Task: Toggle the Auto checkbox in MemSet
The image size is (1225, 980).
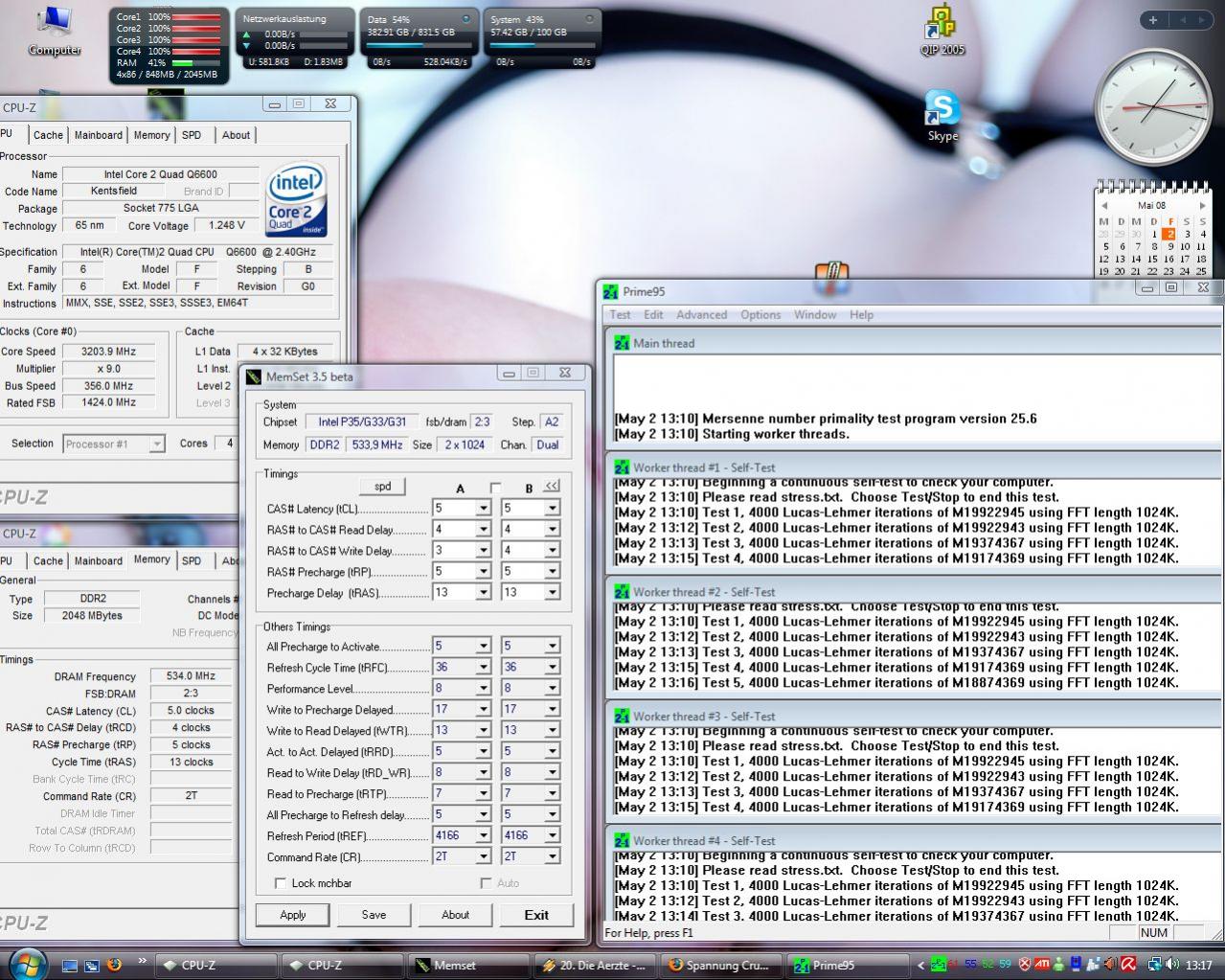Action: pos(486,883)
